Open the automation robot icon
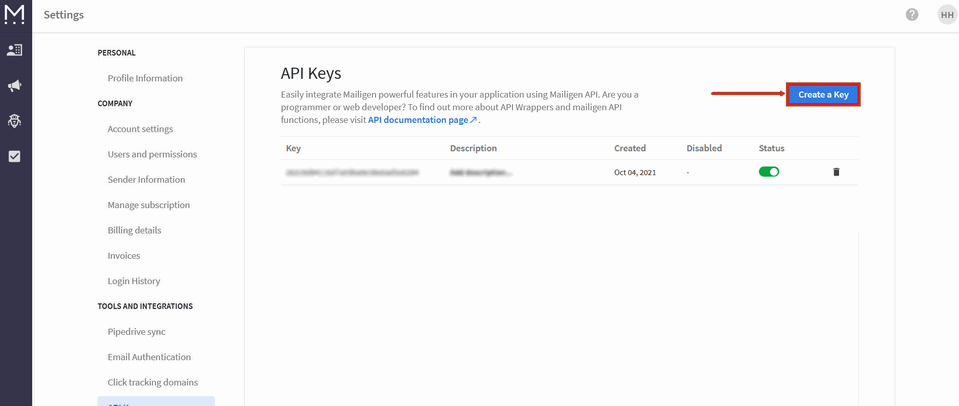This screenshot has width=959, height=406. pos(15,121)
